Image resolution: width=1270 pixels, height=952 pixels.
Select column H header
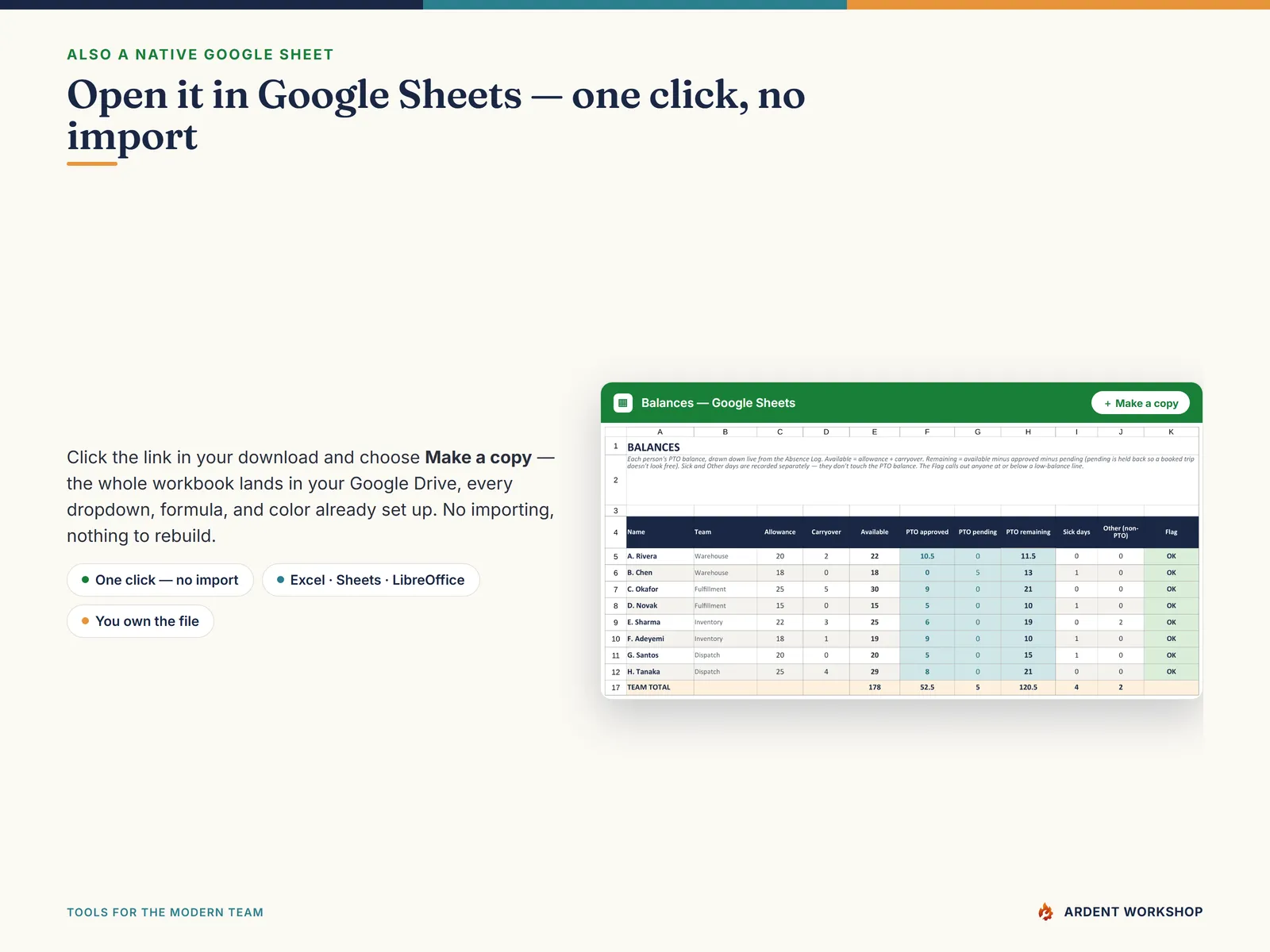pos(1028,432)
